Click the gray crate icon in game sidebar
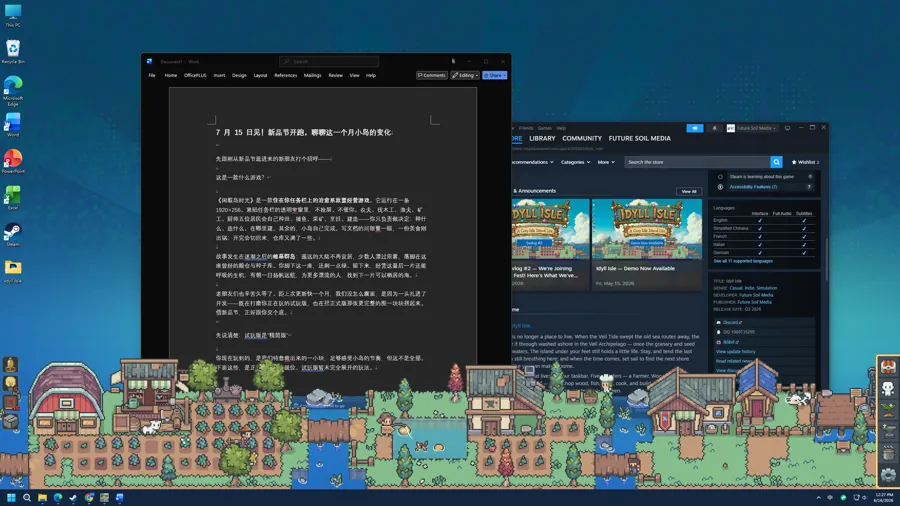The width and height of the screenshot is (900, 506). (x=10, y=421)
